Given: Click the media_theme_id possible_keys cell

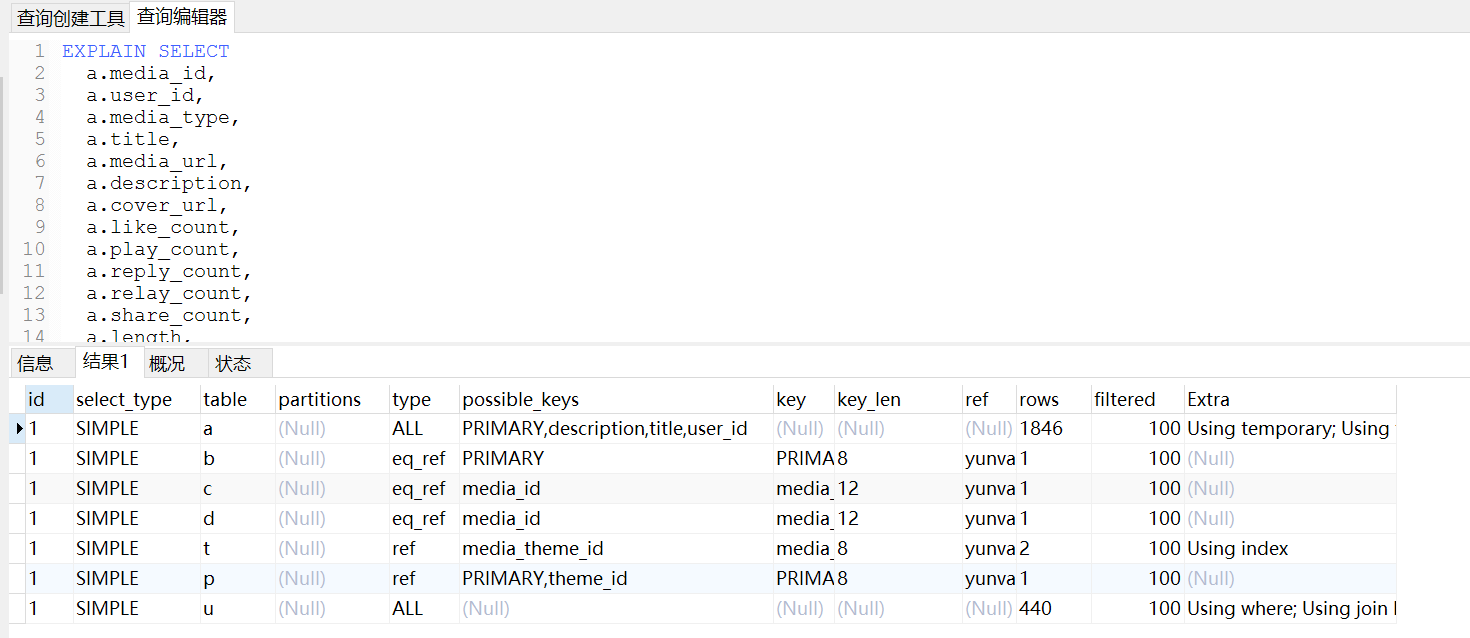Looking at the screenshot, I should 532,549.
